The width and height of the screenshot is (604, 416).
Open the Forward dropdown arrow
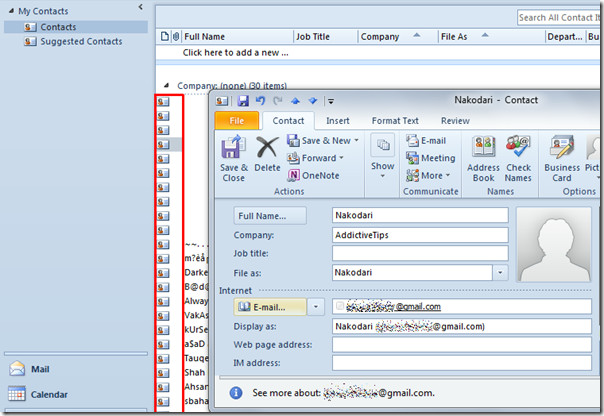click(341, 158)
